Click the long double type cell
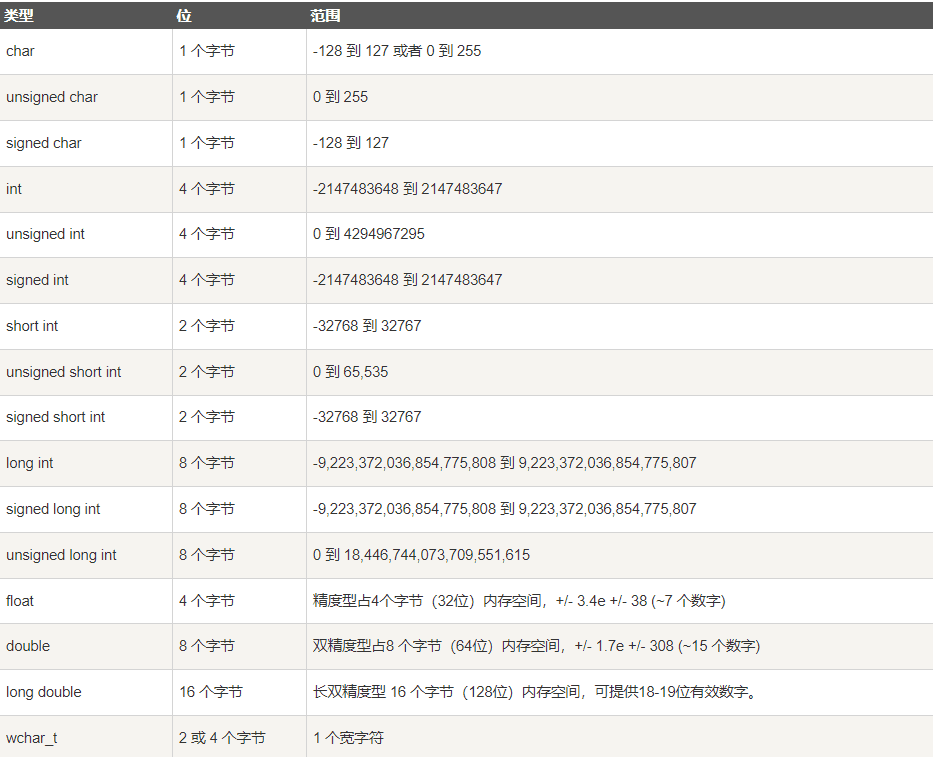 click(x=44, y=692)
